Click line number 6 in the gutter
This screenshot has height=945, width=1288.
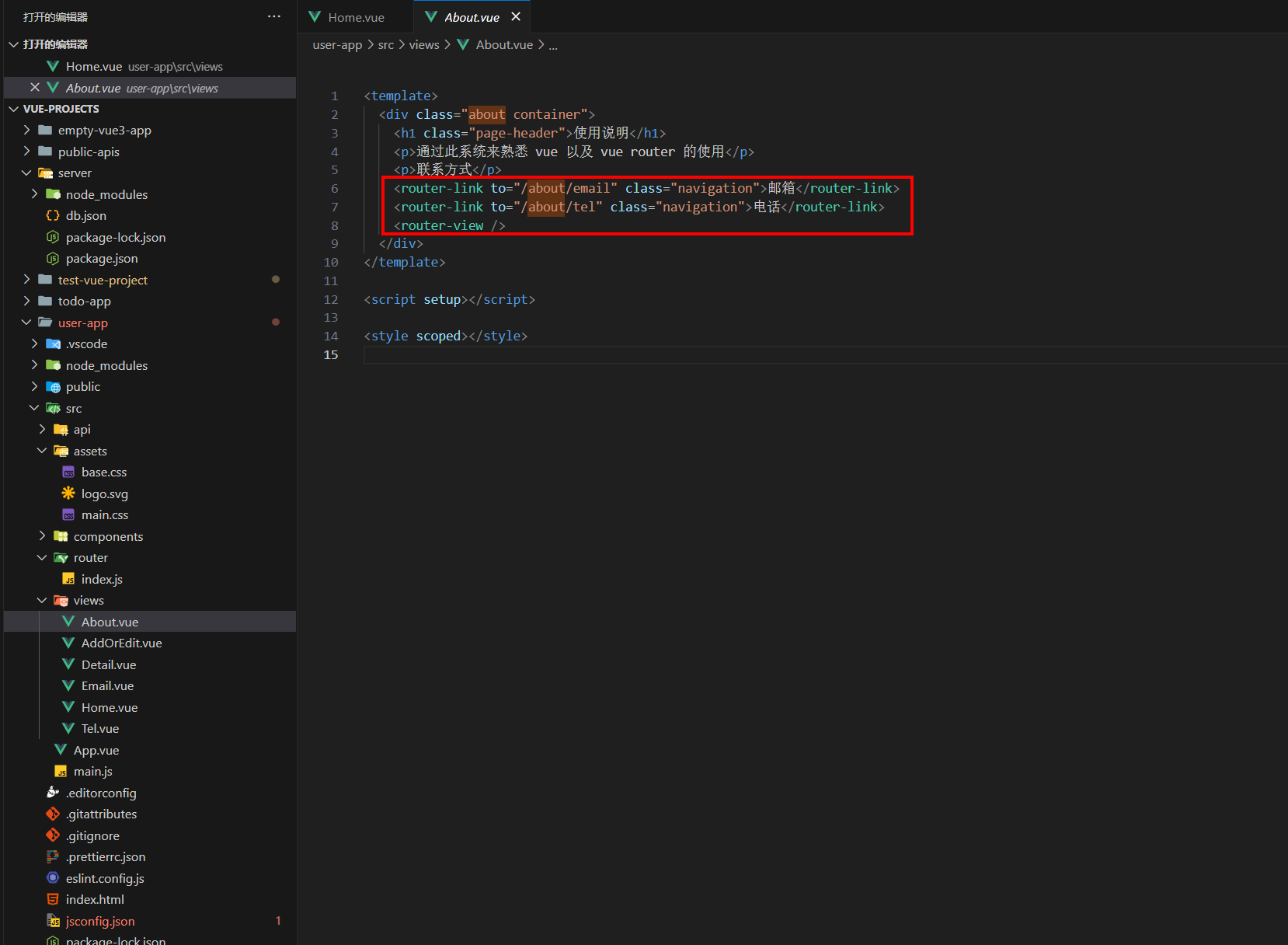click(x=335, y=188)
